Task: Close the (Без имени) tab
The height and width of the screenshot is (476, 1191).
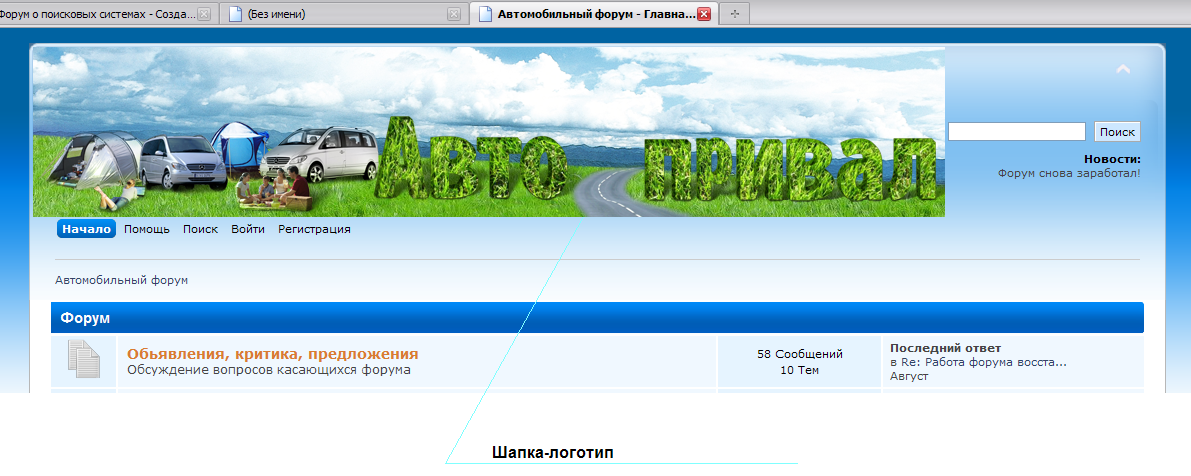Action: click(x=453, y=14)
